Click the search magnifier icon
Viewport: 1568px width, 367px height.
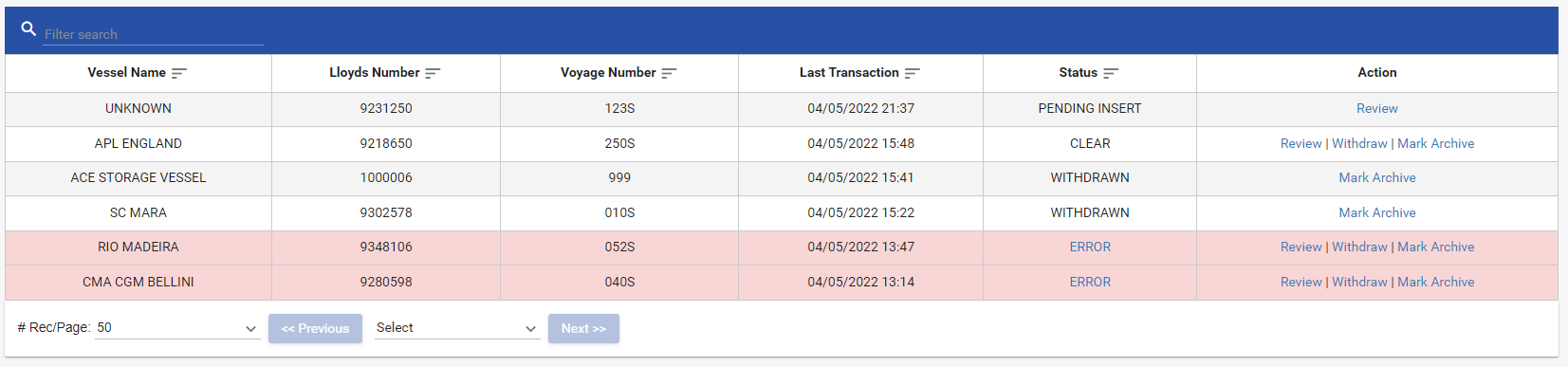28,29
